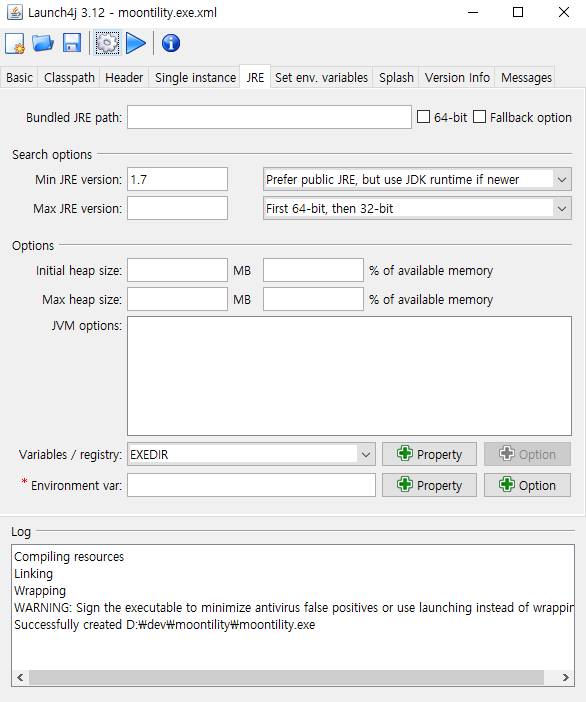The width and height of the screenshot is (586, 702).
Task: Click Property button beside Environment var
Action: (429, 485)
